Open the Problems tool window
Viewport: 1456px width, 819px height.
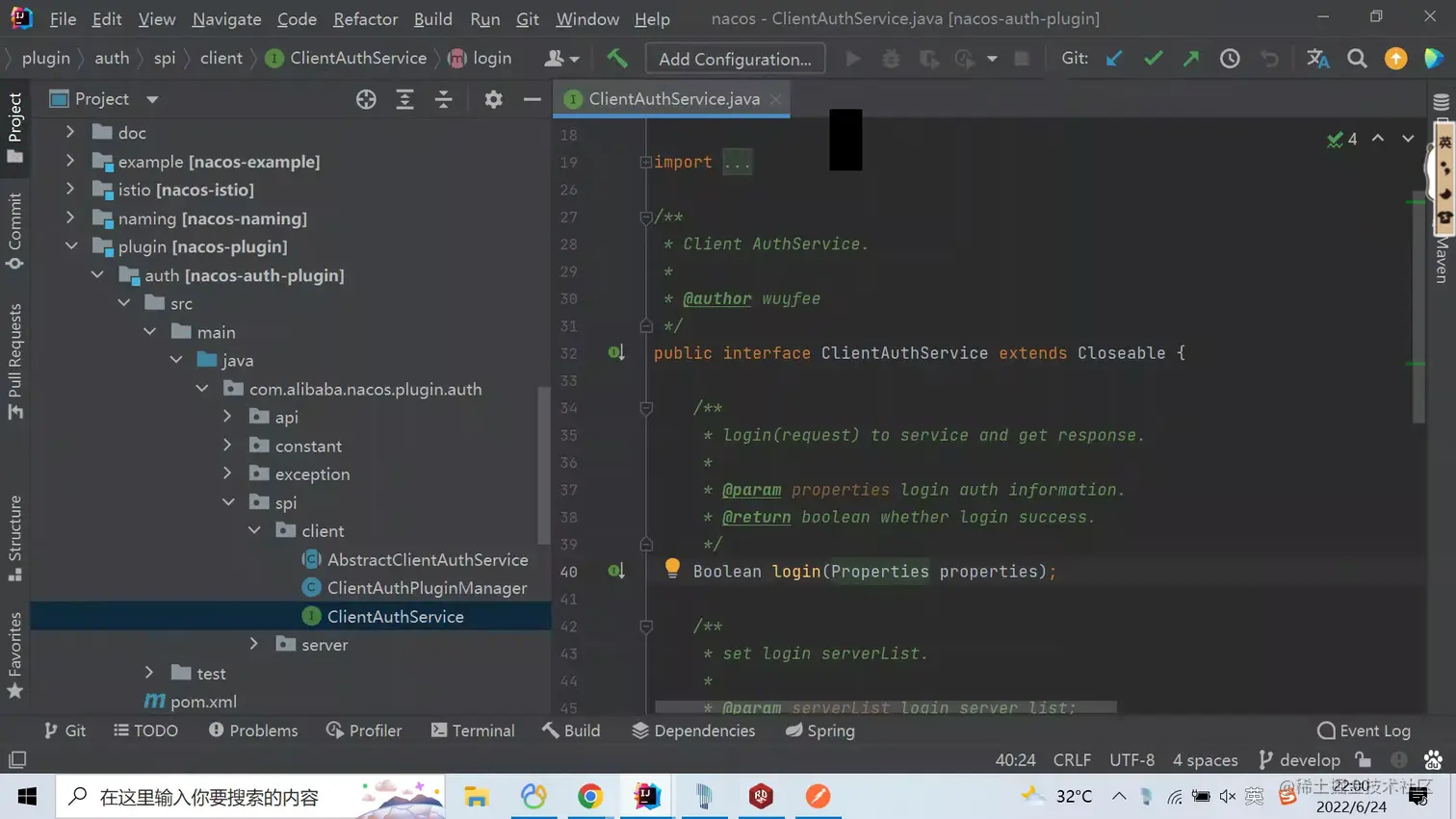(x=253, y=730)
